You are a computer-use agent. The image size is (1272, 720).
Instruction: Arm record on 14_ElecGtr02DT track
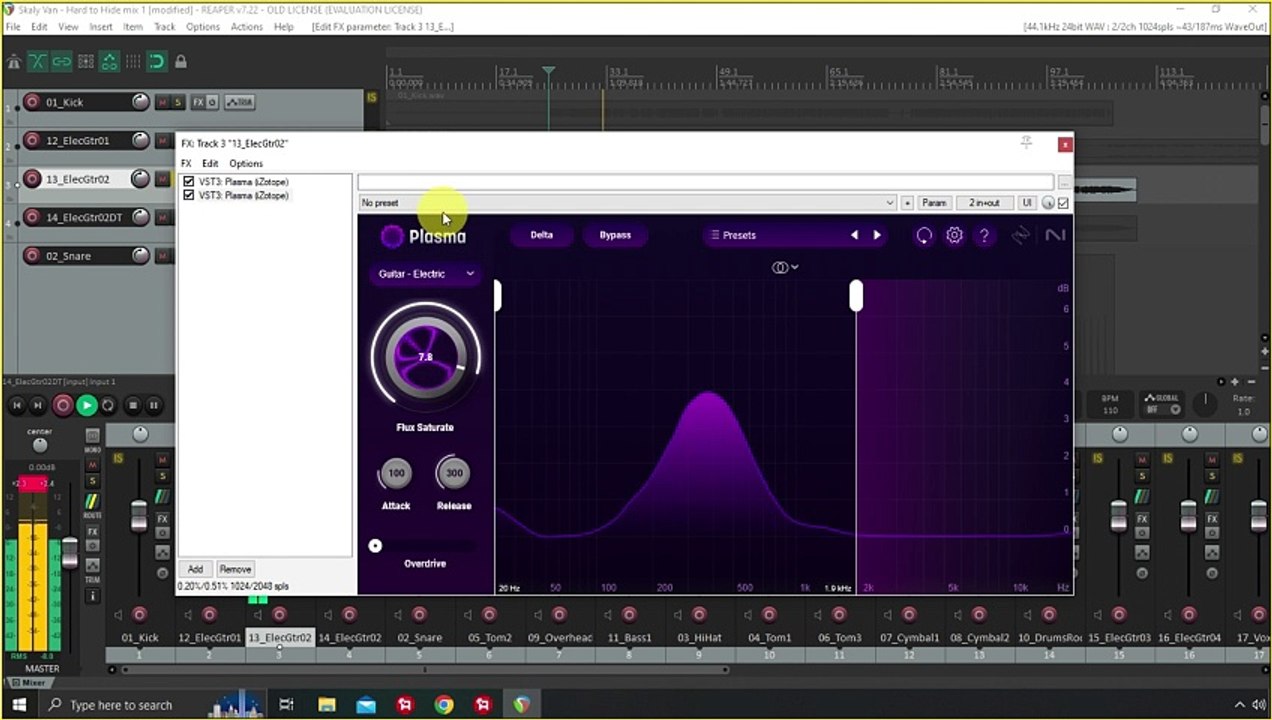point(32,217)
